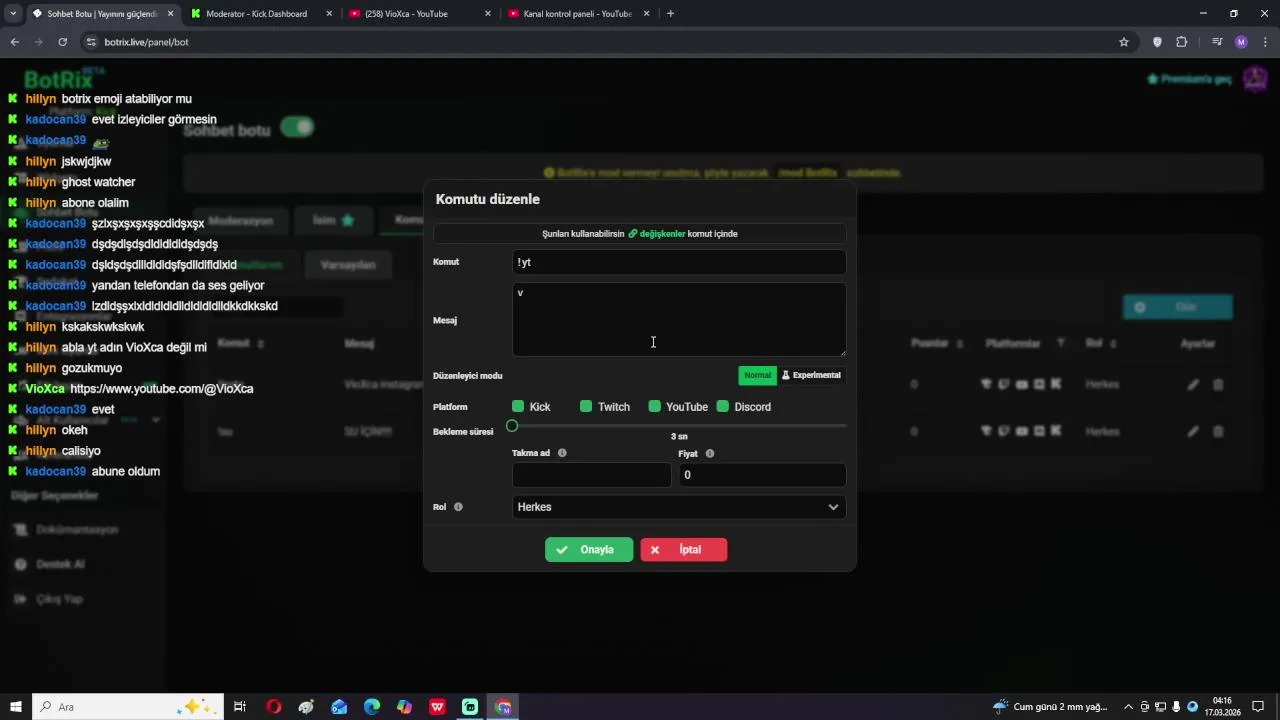
Task: Confirm with the Onayla button
Action: pos(589,550)
